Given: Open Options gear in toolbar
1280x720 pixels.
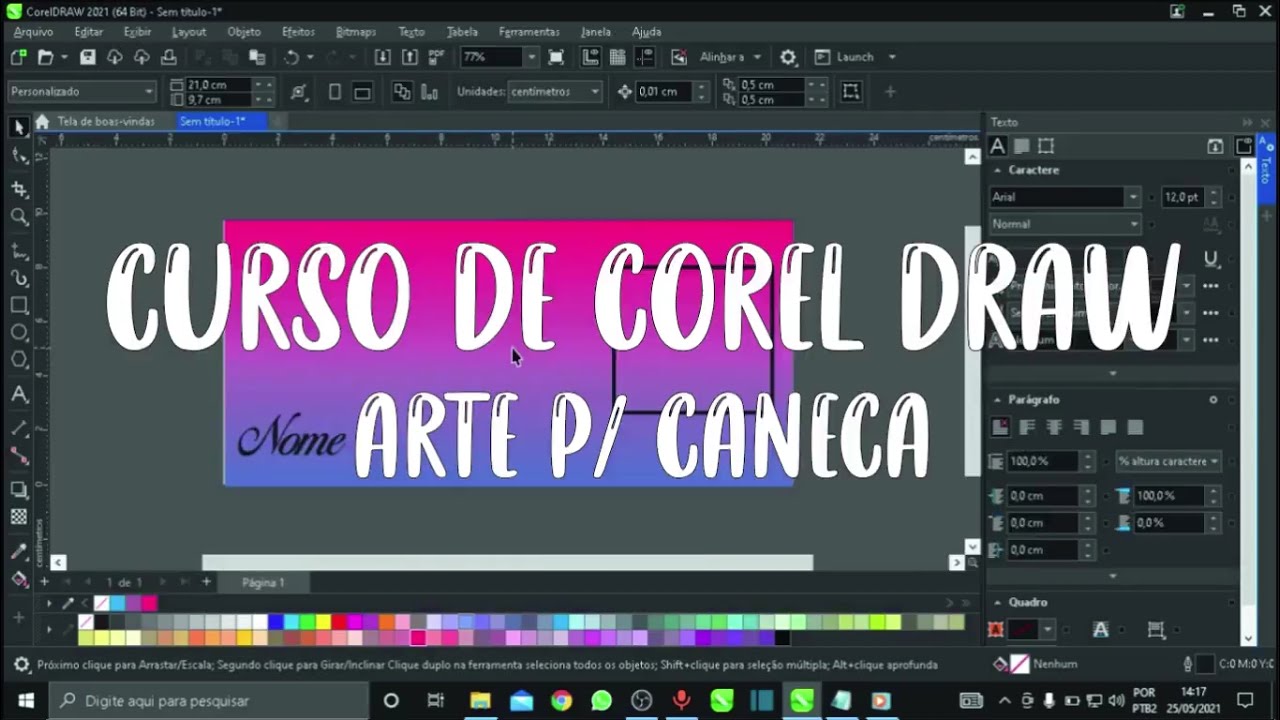Looking at the screenshot, I should (788, 57).
